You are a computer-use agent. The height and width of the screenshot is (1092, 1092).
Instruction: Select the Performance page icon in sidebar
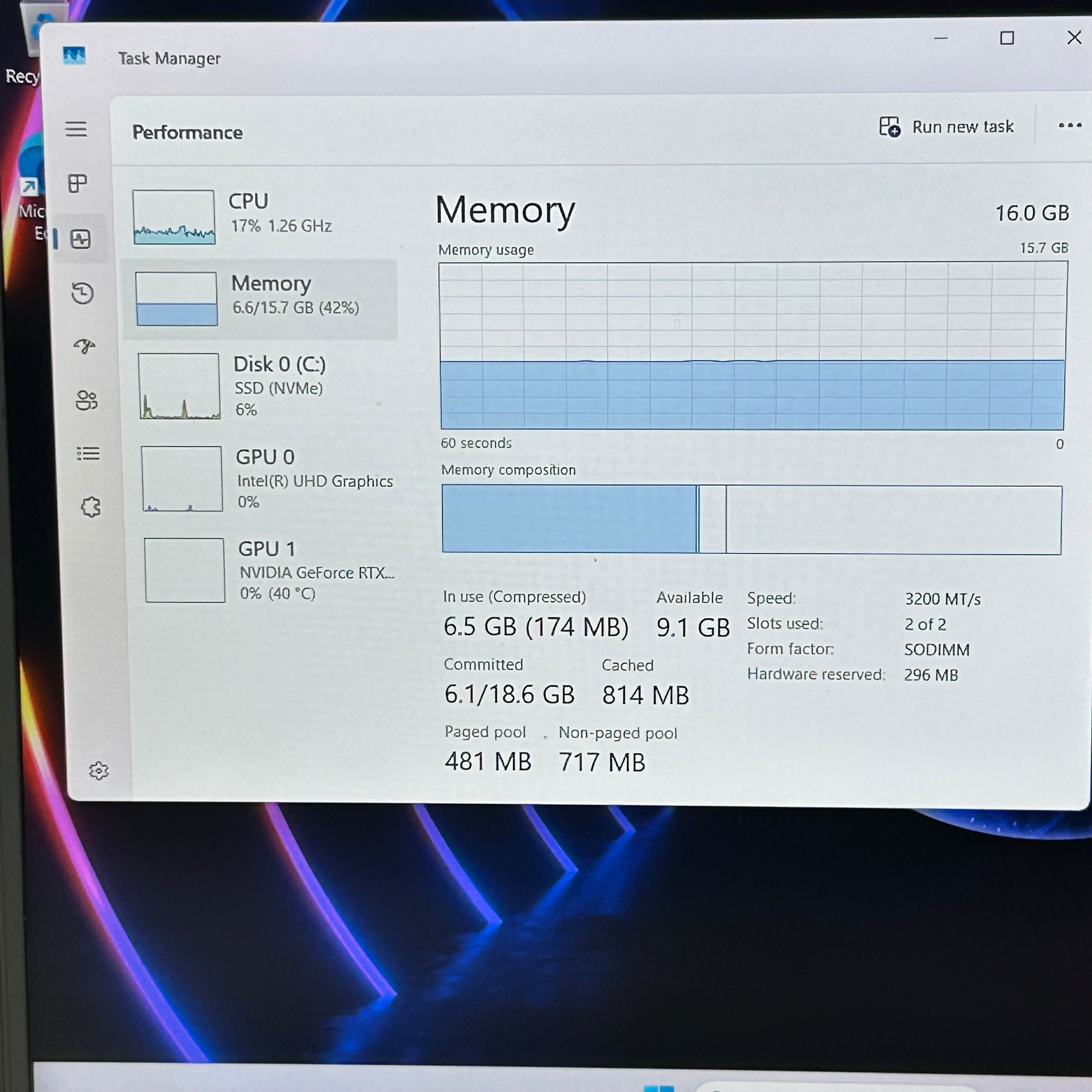pyautogui.click(x=80, y=239)
